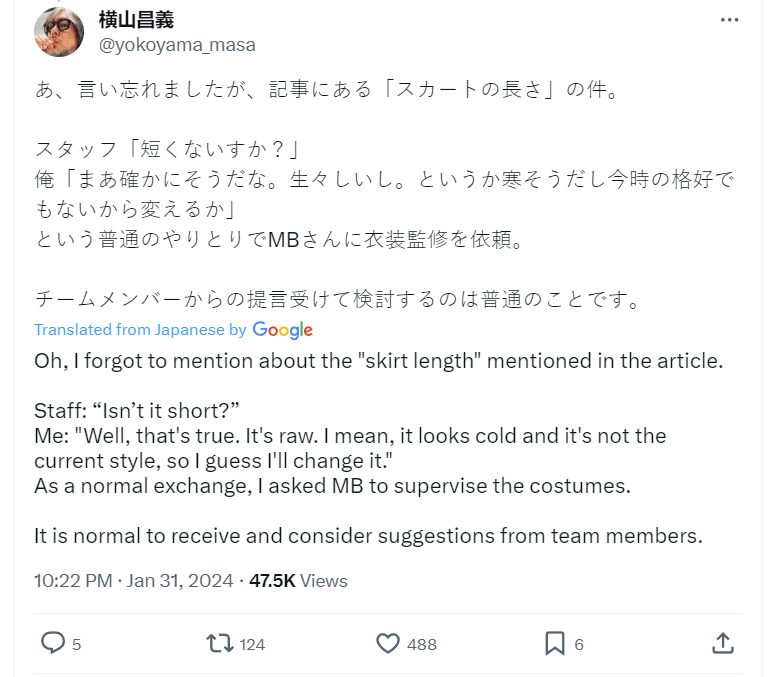The height and width of the screenshot is (677, 767).
Task: Click the sentence about suggestions from team members
Action: (x=368, y=535)
